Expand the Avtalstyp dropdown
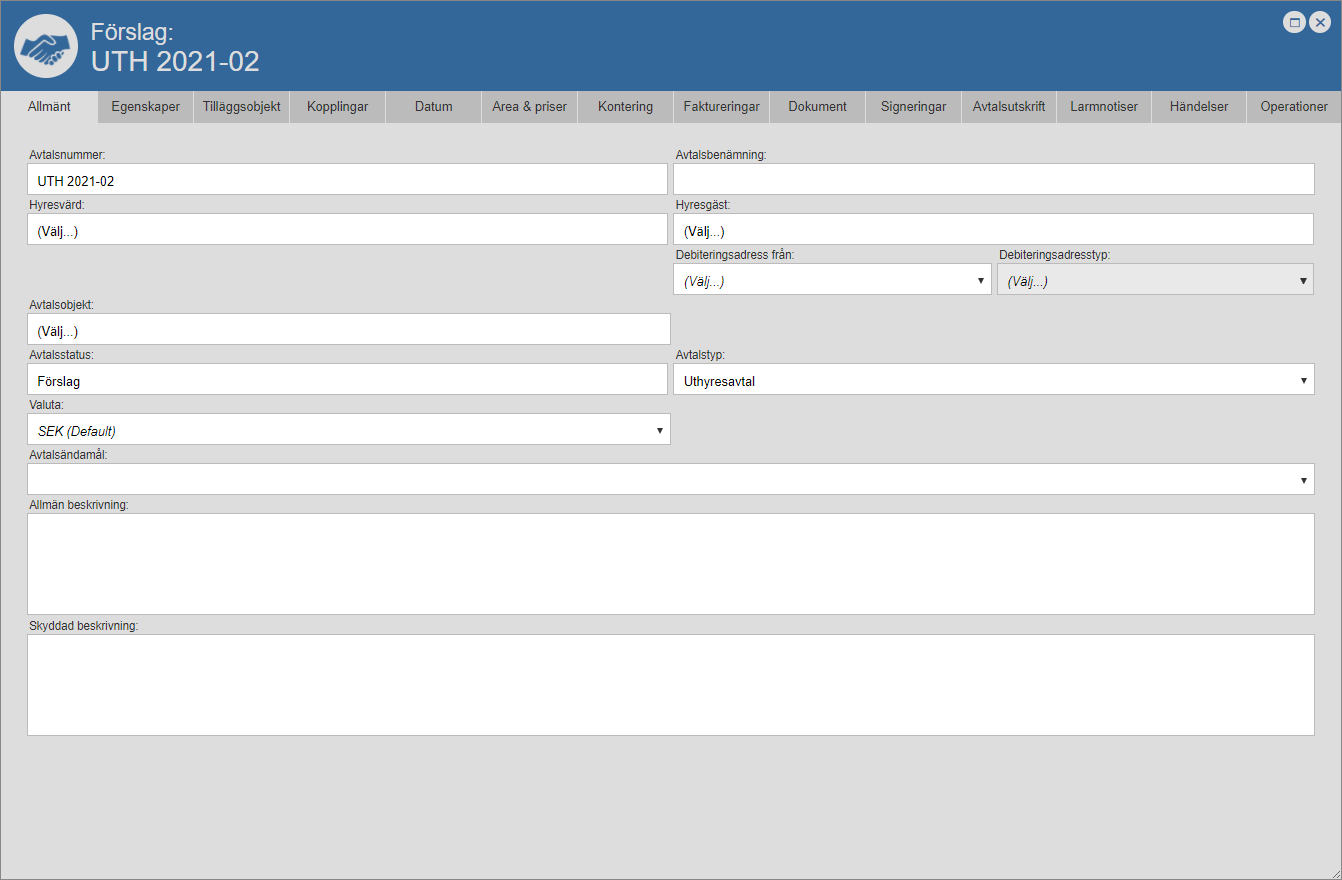Screen dimensions: 1342x880 coord(993,380)
